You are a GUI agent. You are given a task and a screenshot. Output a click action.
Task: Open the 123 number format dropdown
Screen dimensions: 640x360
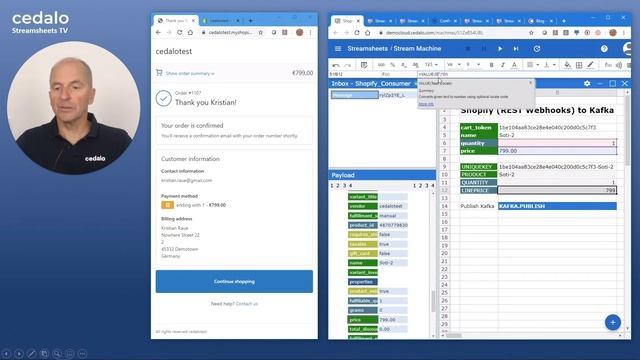click(x=431, y=65)
